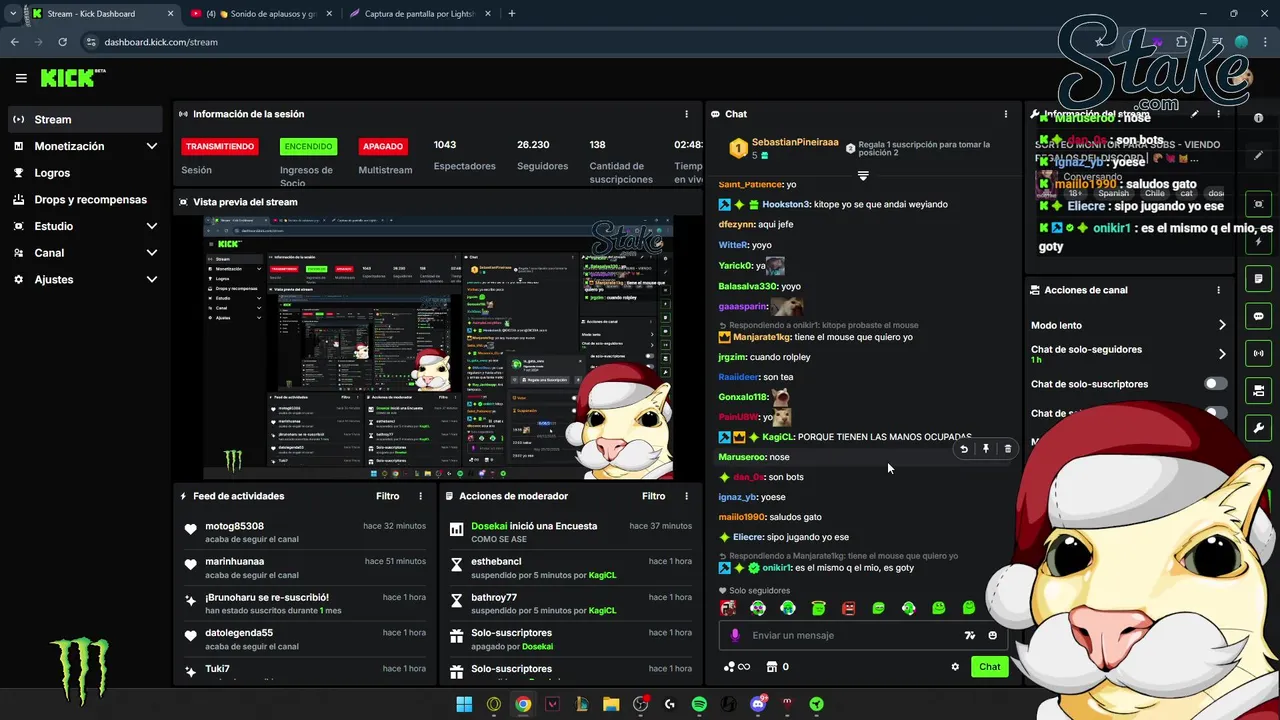Open Chat de solo-seguidores options arrow
1280x720 pixels.
[1221, 354]
